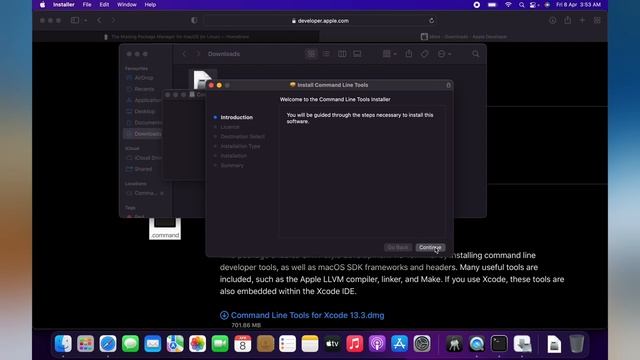The height and width of the screenshot is (360, 640).
Task: Open a new Safari tab
Action: 582,20
